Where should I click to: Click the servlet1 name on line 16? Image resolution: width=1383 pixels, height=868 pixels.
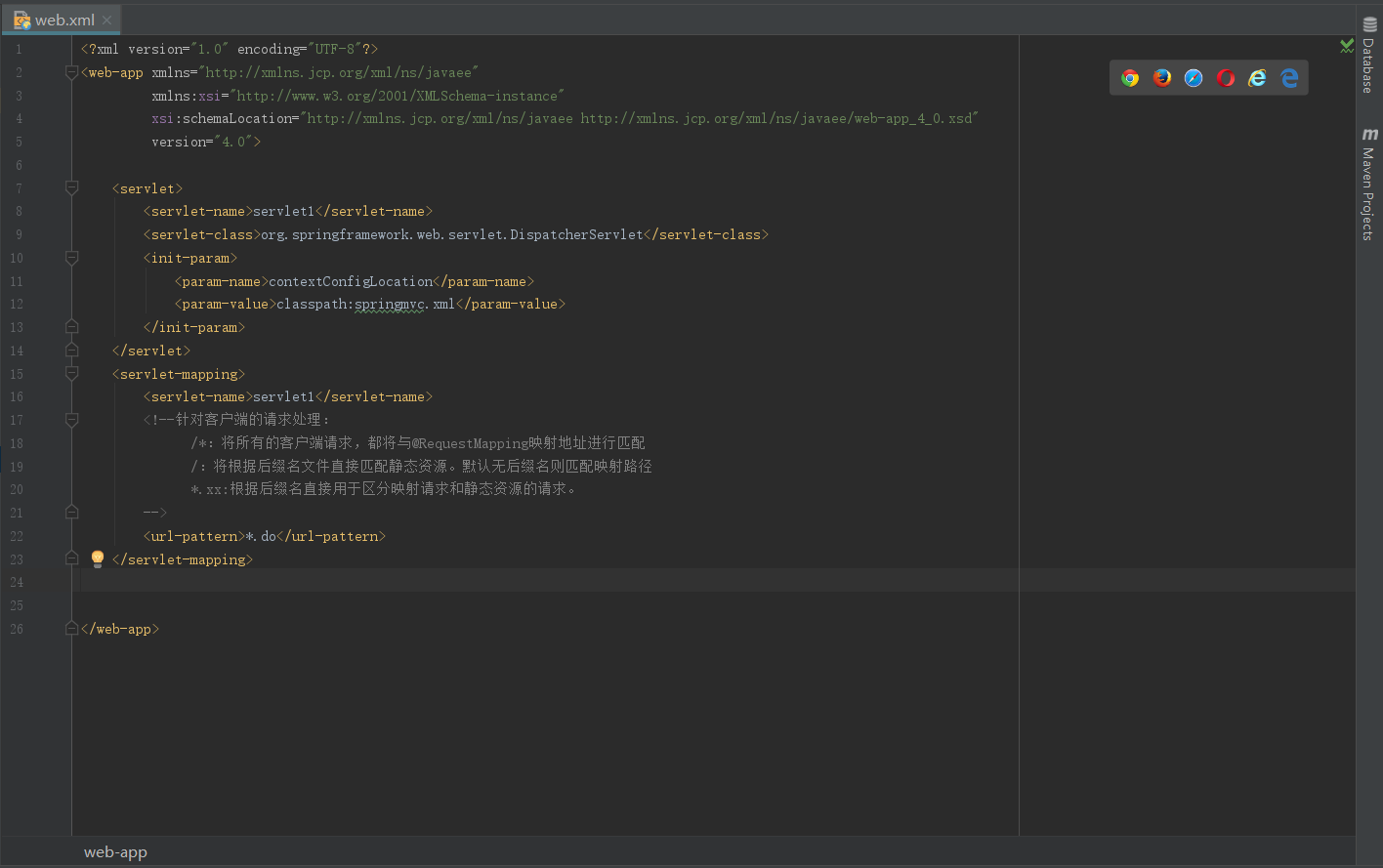[283, 396]
